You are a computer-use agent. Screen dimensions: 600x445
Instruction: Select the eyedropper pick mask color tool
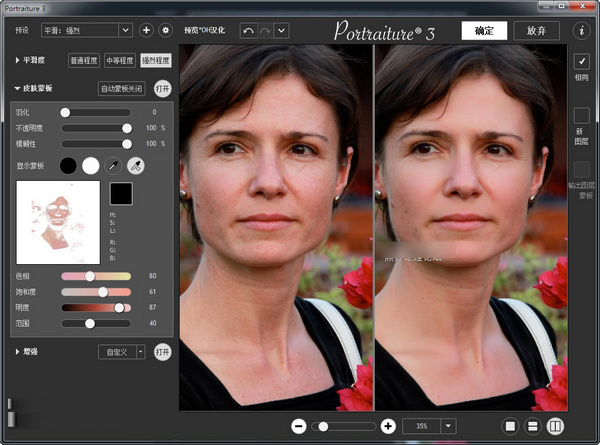(116, 165)
